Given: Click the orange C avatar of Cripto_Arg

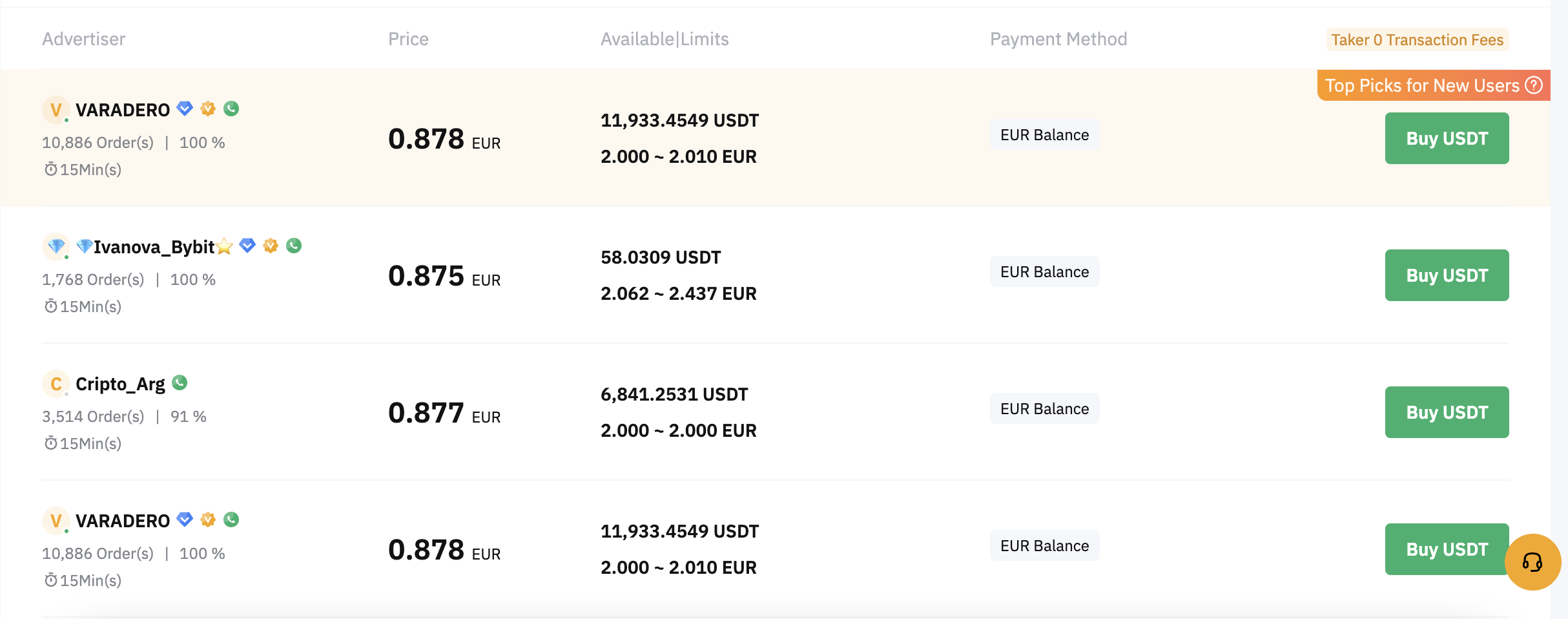Looking at the screenshot, I should tap(56, 384).
